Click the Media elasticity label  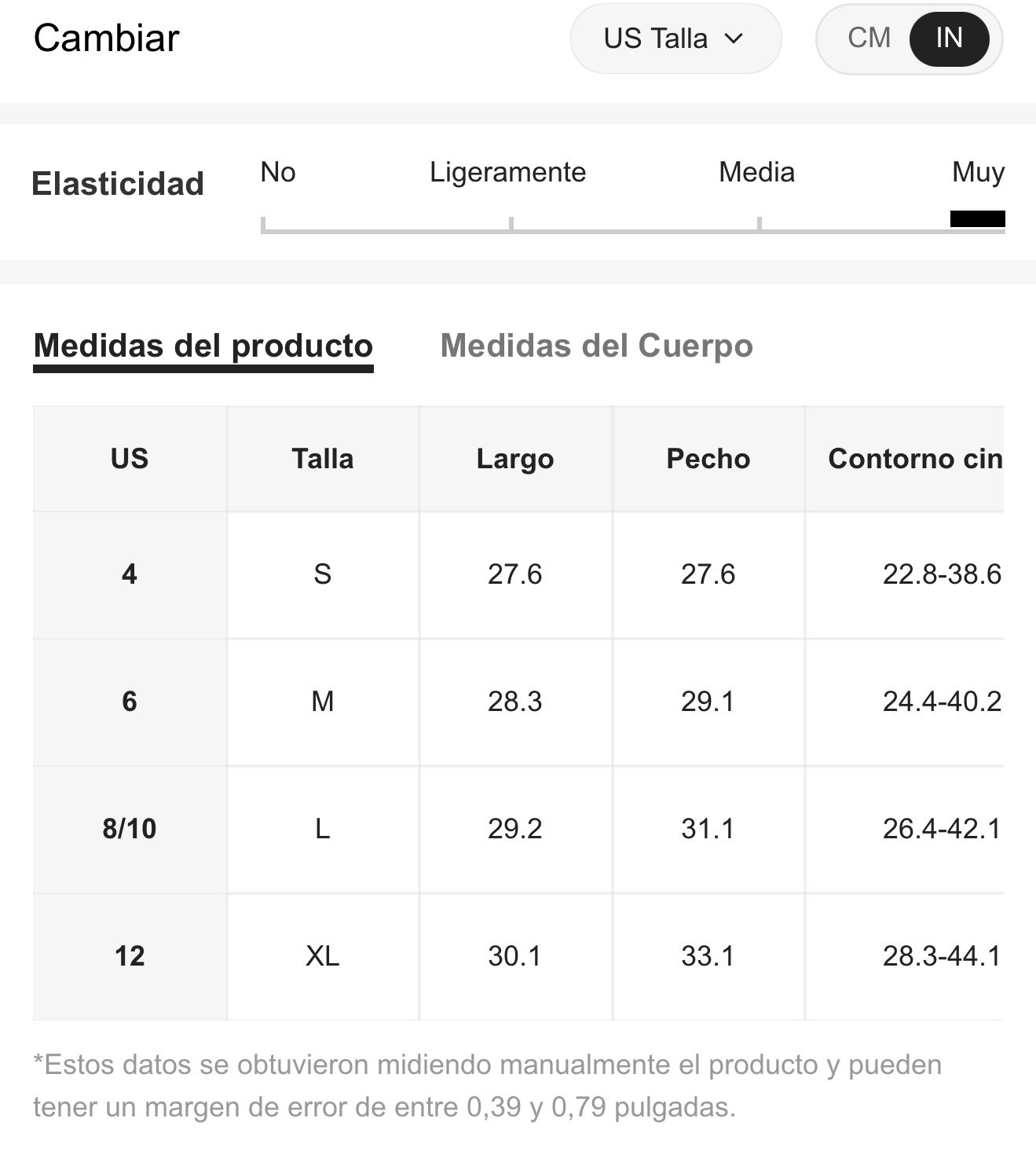(x=756, y=172)
